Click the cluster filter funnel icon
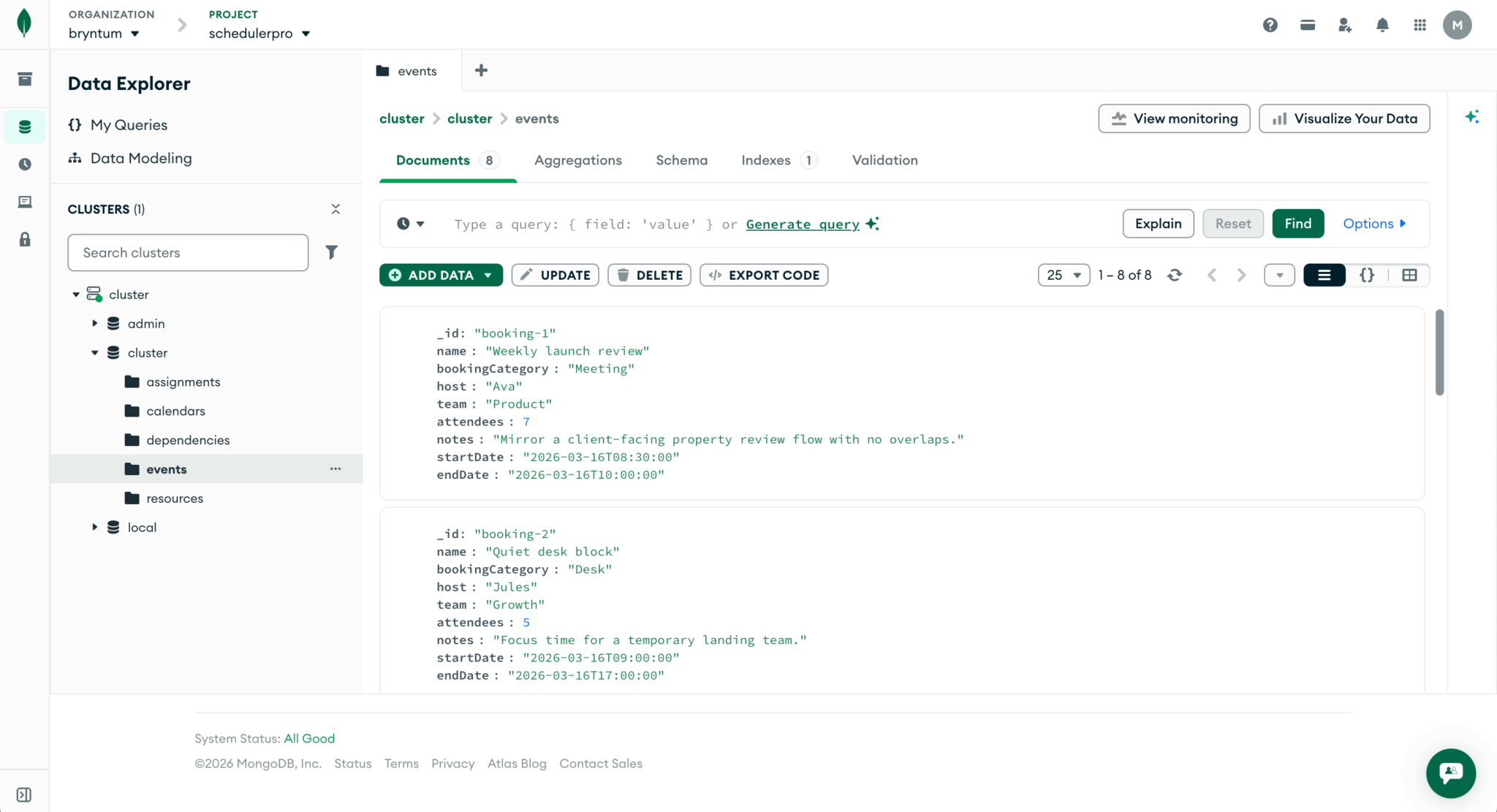 coord(331,252)
